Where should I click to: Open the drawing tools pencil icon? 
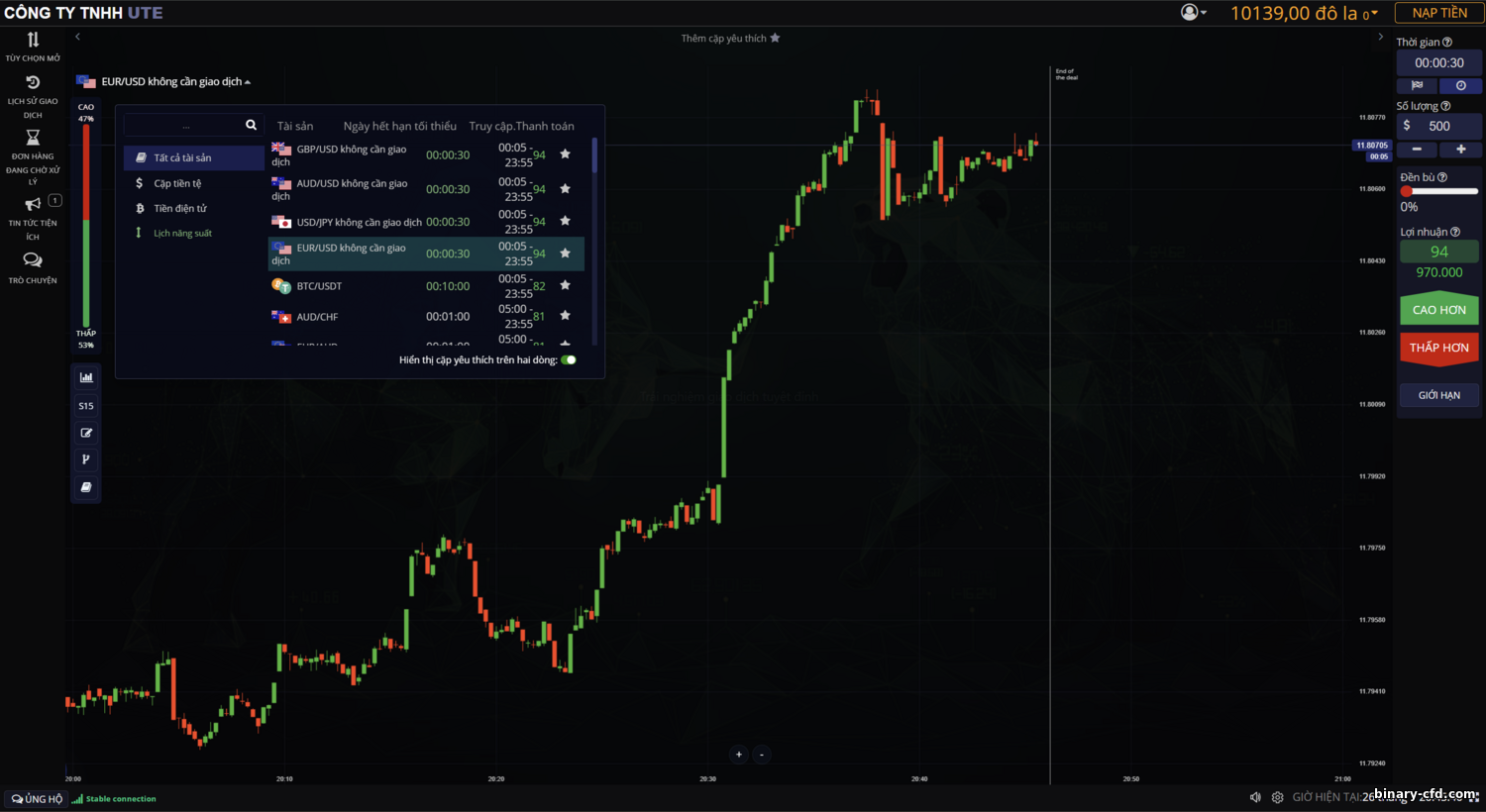point(86,433)
